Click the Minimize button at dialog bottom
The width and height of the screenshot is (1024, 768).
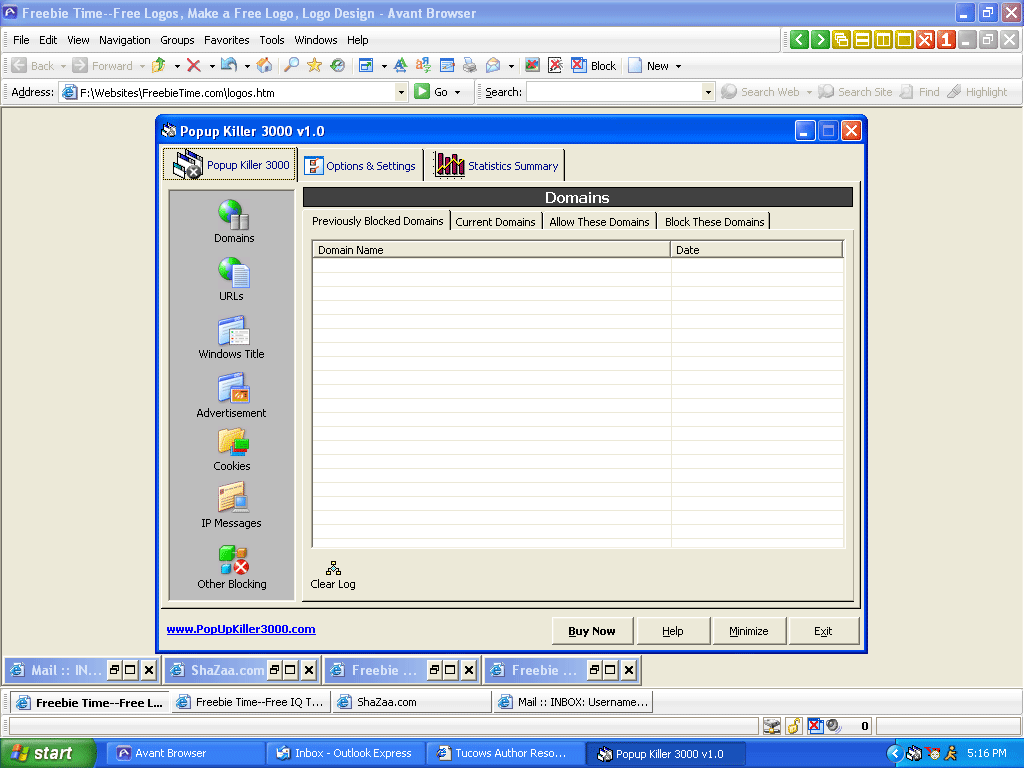click(748, 631)
